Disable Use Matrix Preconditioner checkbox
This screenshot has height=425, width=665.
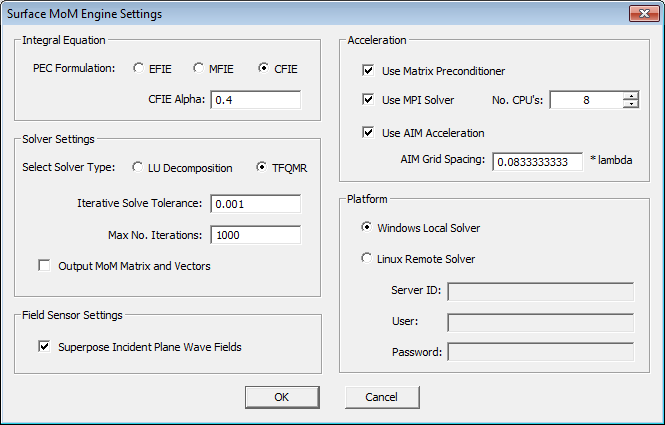coord(369,71)
